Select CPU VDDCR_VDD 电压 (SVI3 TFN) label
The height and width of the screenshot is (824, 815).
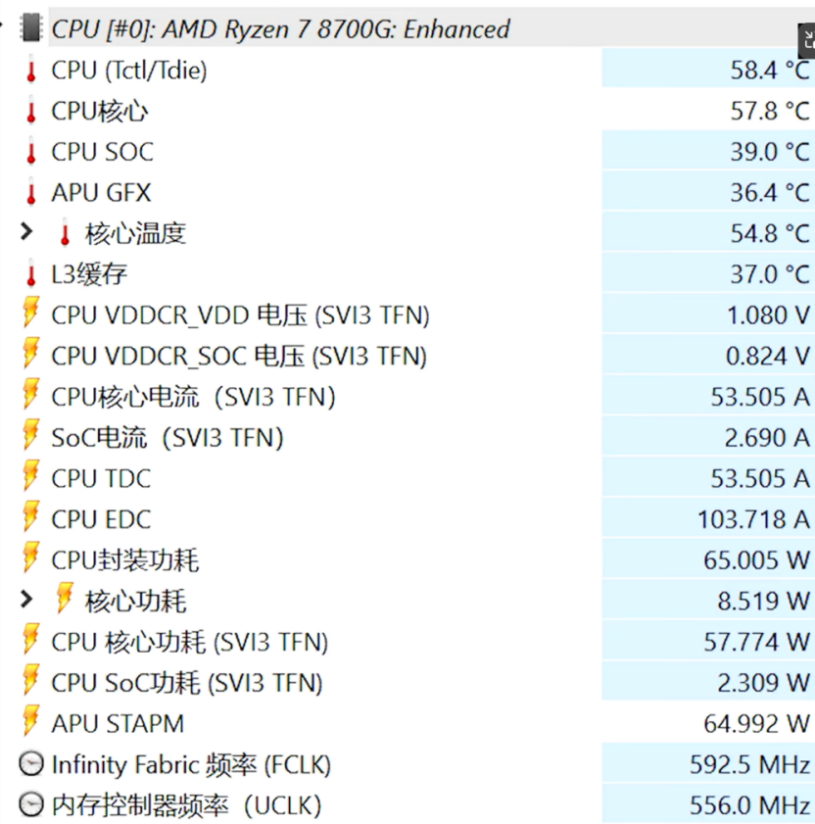tap(241, 315)
